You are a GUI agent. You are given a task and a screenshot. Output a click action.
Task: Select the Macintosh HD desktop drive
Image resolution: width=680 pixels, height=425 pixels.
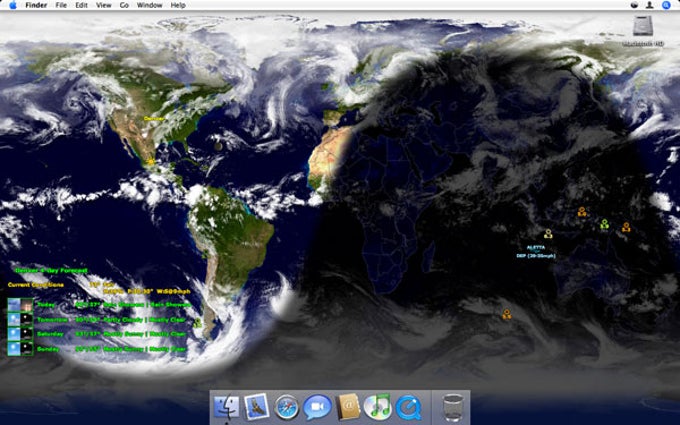pyautogui.click(x=643, y=30)
